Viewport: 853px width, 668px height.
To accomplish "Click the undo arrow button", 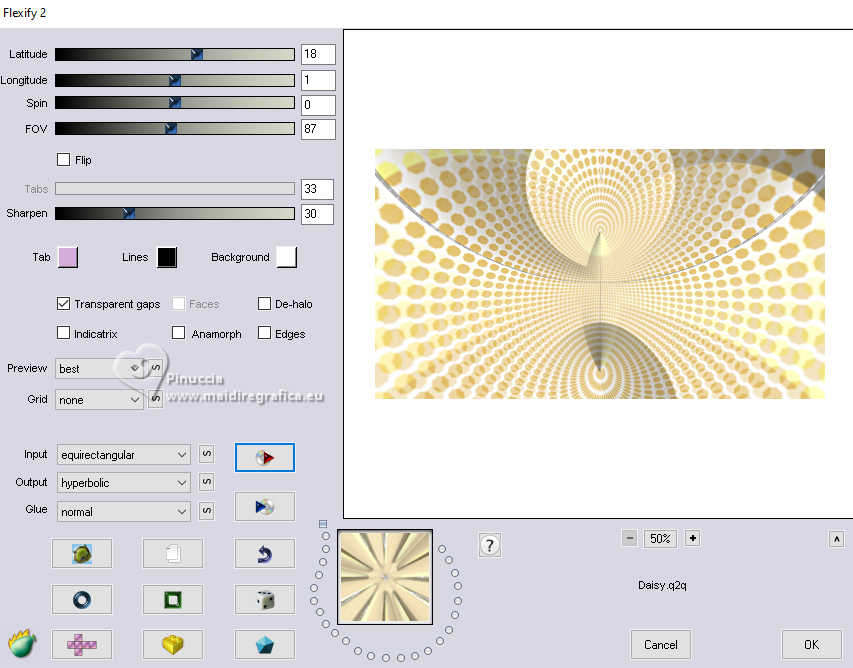I will pos(264,554).
